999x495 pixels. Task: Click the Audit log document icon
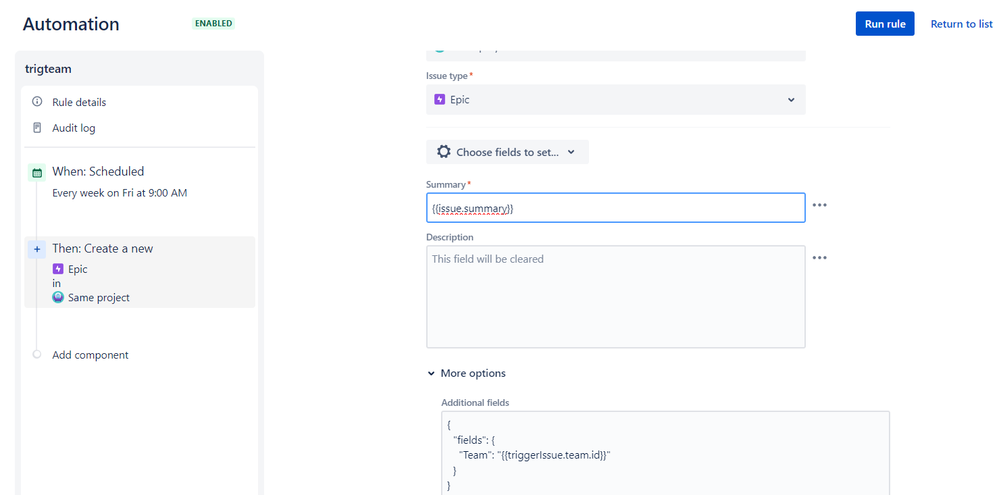click(37, 128)
